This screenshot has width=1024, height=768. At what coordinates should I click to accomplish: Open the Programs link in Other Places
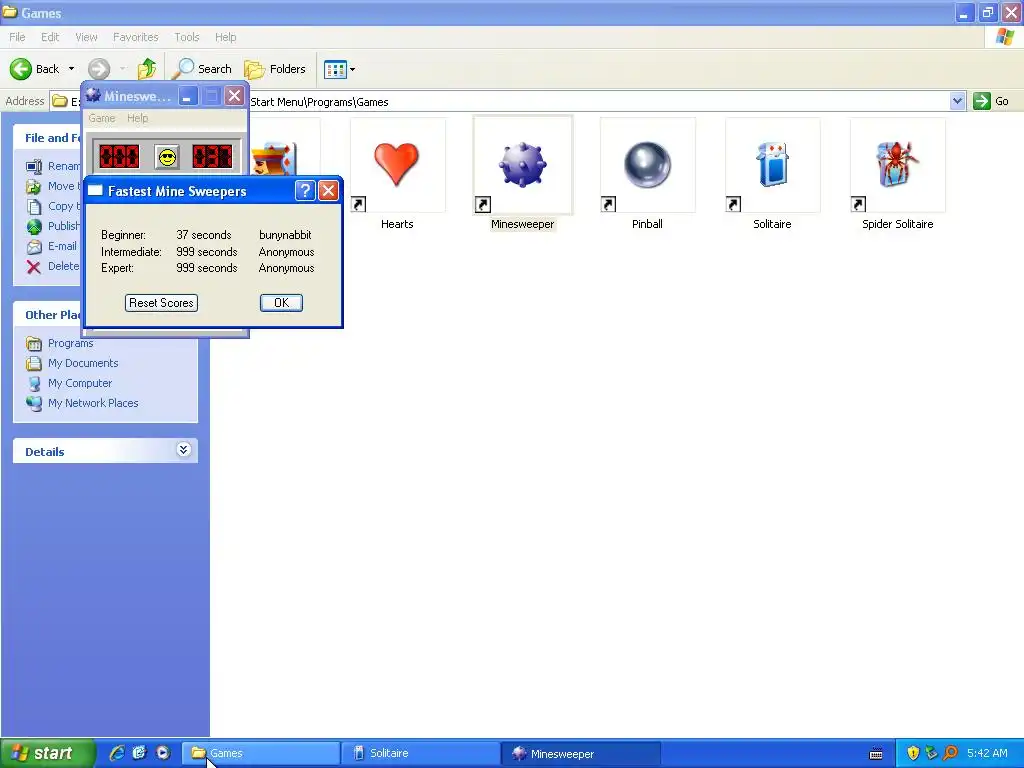[71, 344]
